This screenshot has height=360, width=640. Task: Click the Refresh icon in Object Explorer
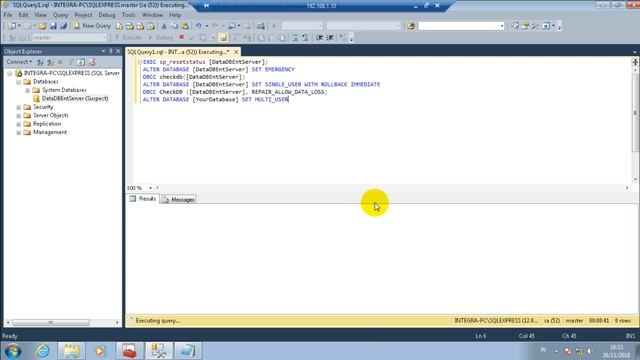81,62
